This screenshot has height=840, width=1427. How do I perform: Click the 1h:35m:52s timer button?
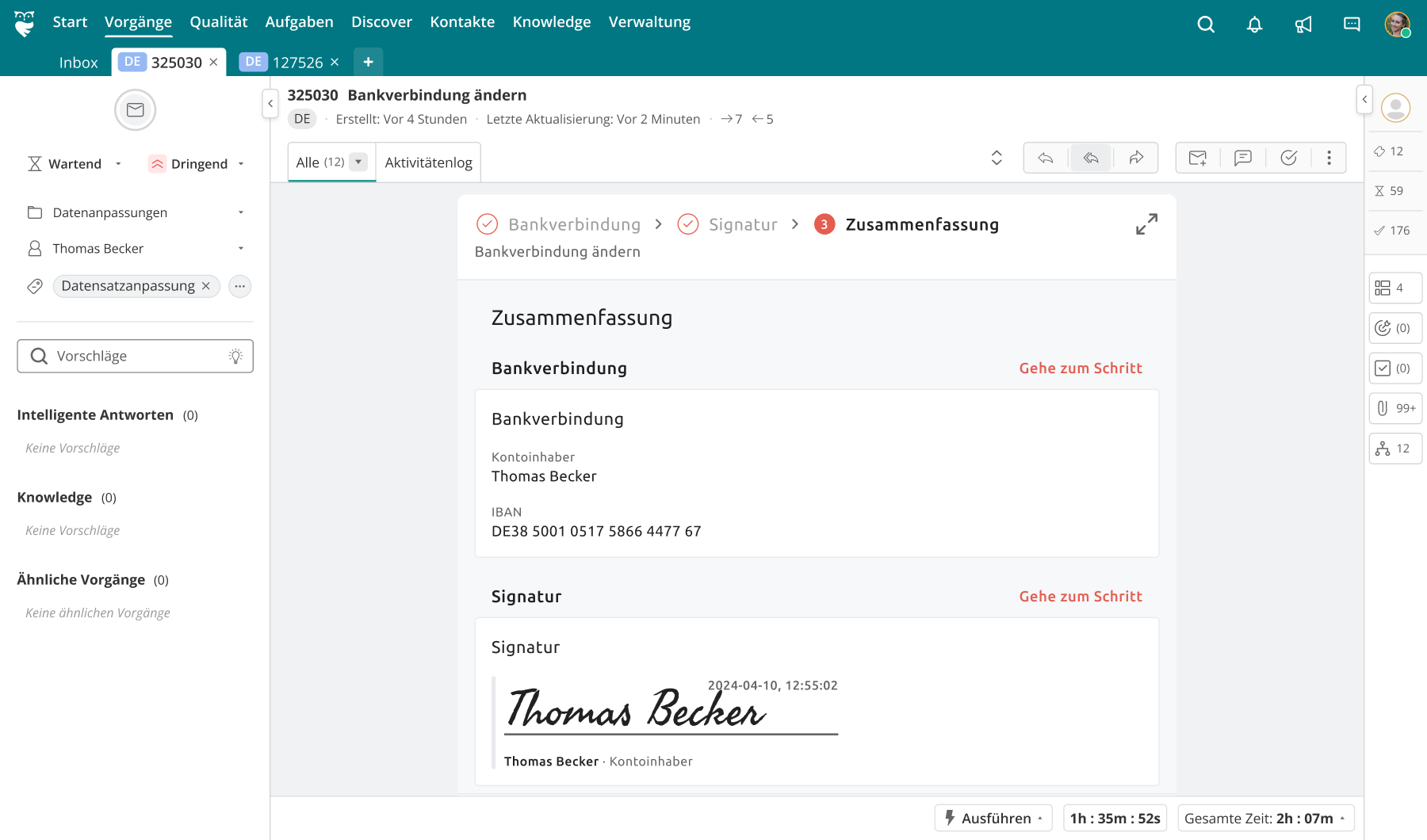click(x=1115, y=818)
